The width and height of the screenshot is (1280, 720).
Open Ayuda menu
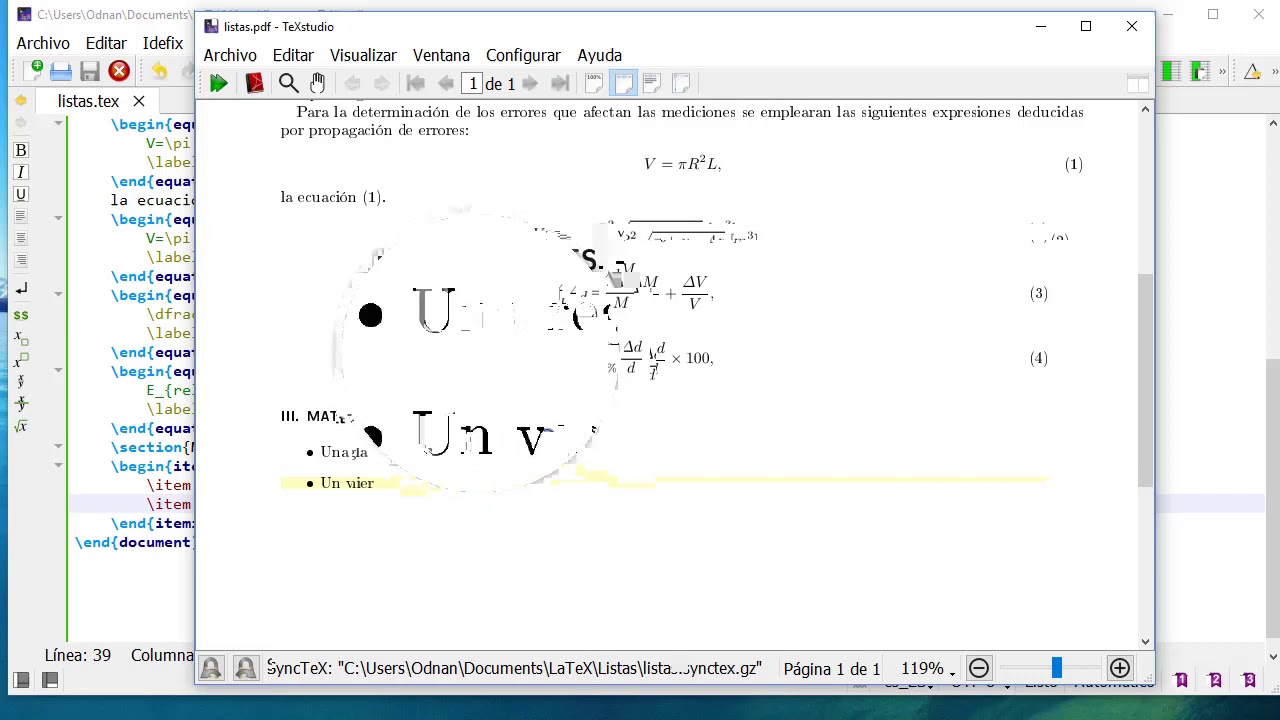tap(599, 55)
